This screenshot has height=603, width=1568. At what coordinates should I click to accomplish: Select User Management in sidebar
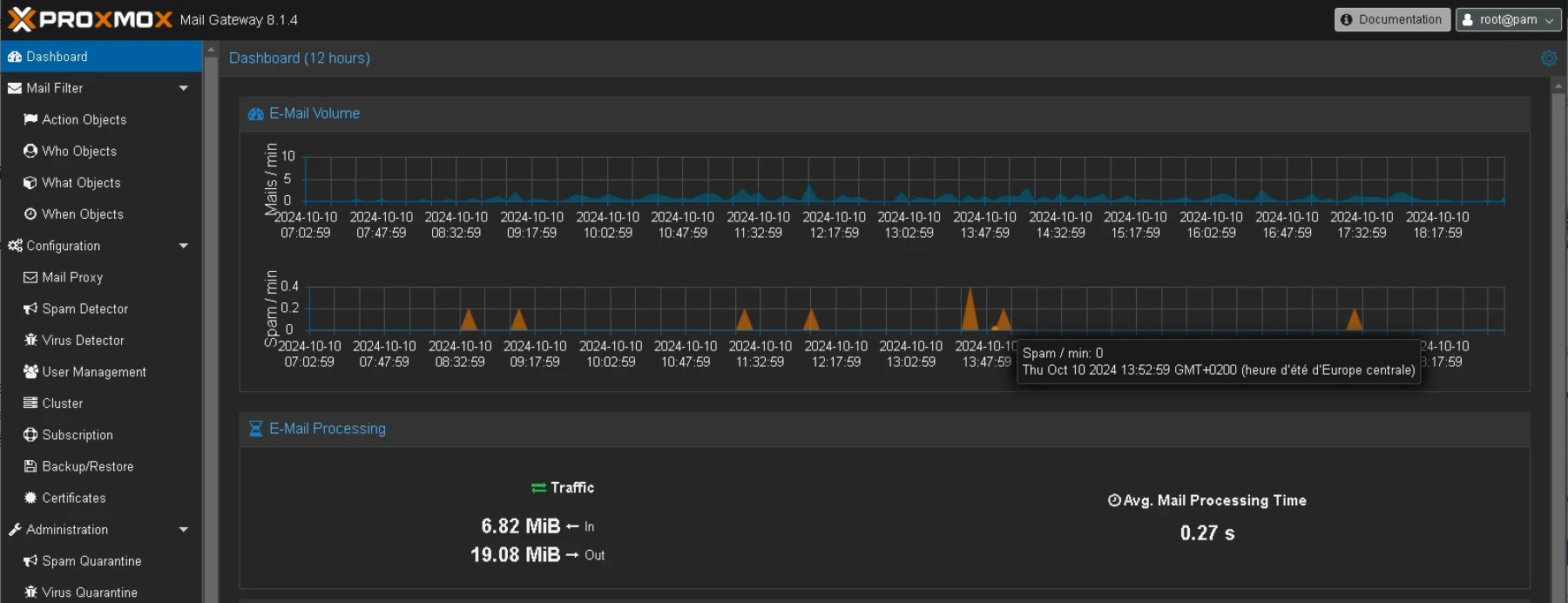[x=93, y=371]
